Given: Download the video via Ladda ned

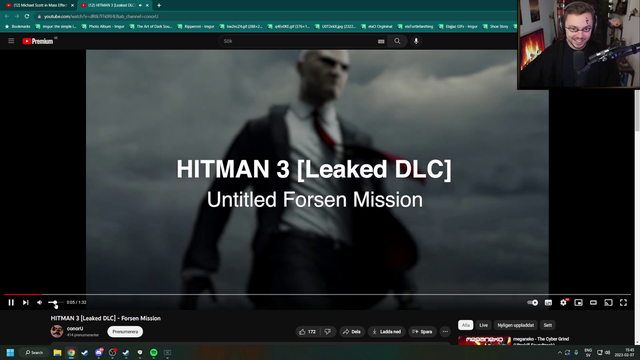Looking at the screenshot, I should pos(387,332).
